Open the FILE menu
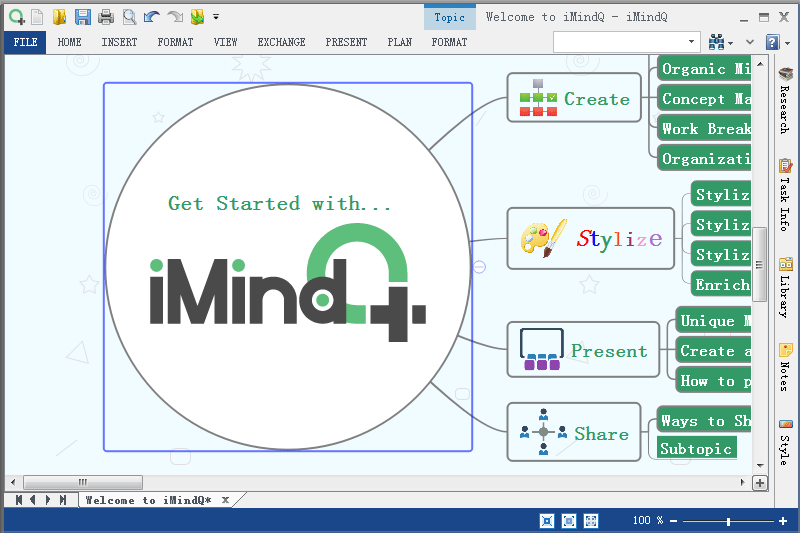Screen dimensions: 800x533 point(26,42)
